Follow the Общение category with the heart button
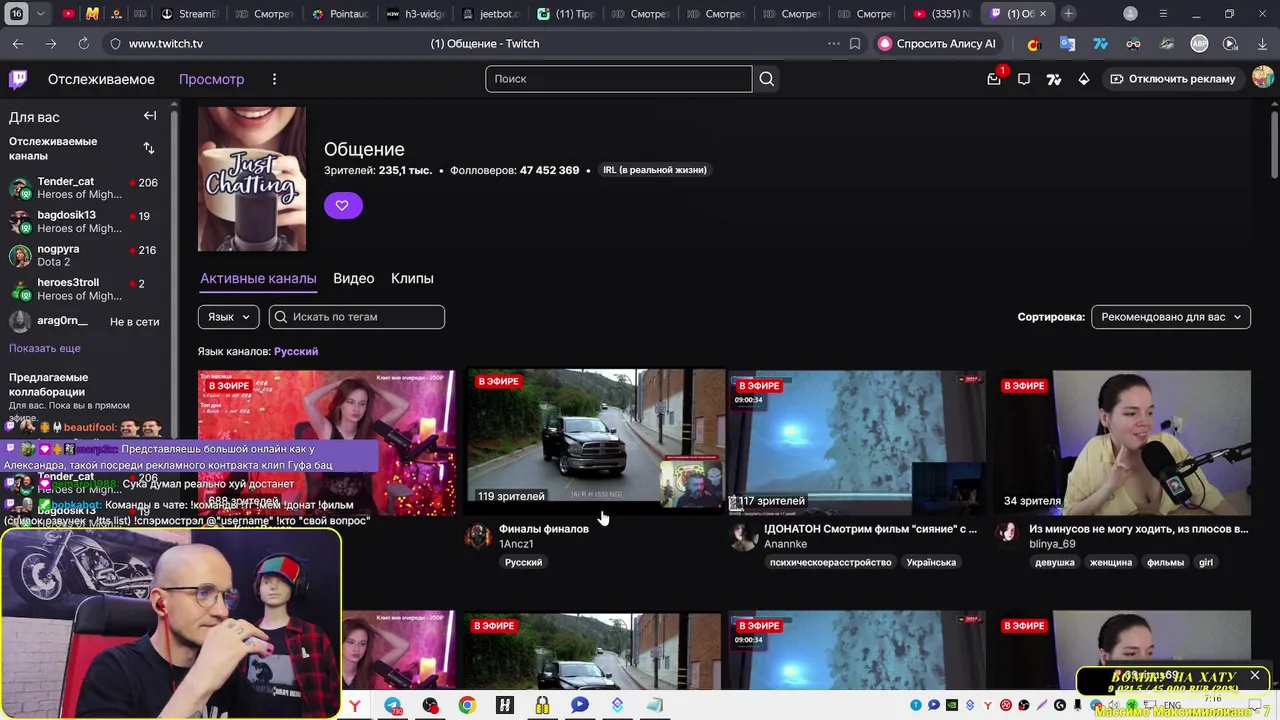 coord(342,205)
